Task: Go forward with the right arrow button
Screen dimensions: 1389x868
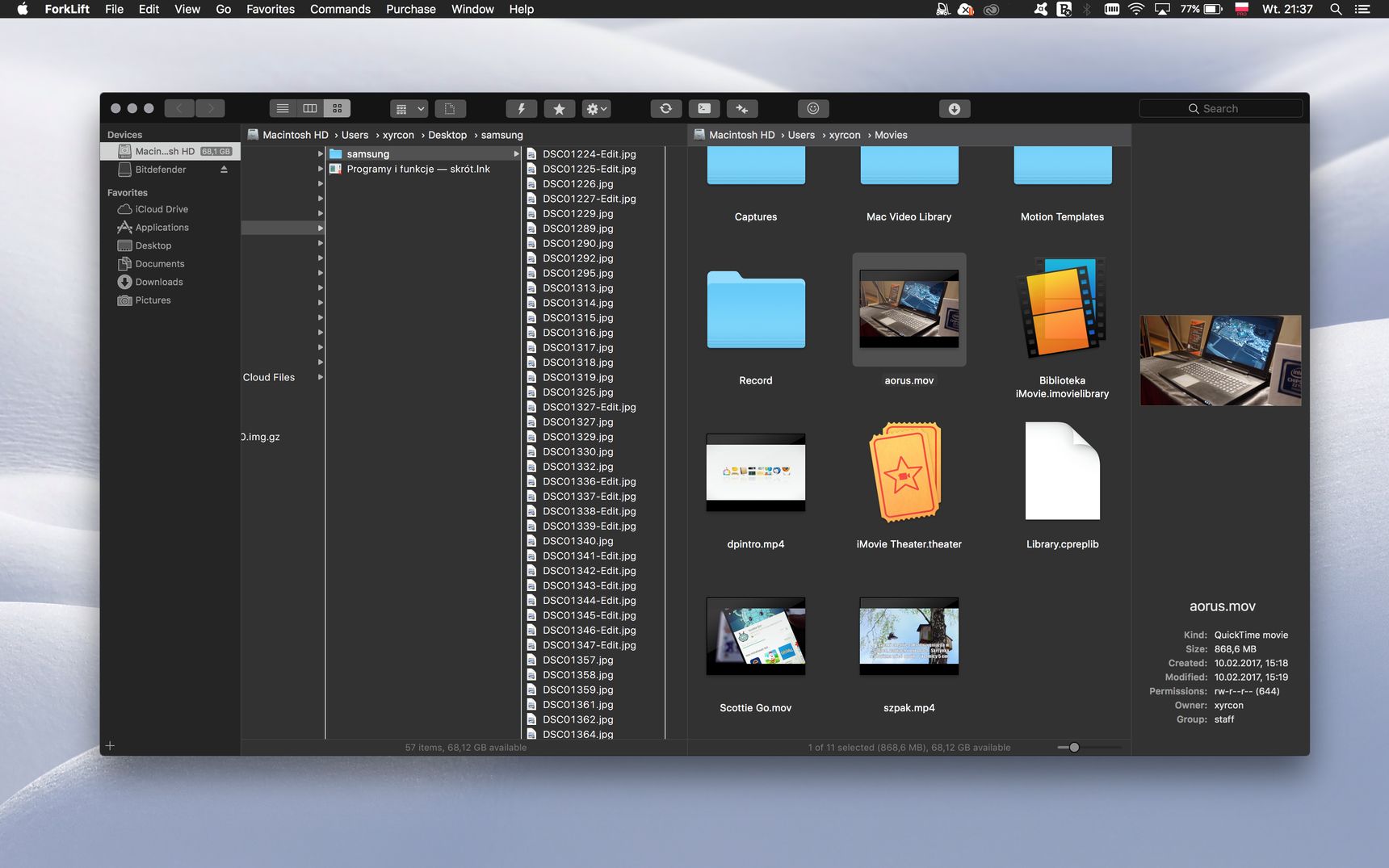Action: (x=211, y=108)
